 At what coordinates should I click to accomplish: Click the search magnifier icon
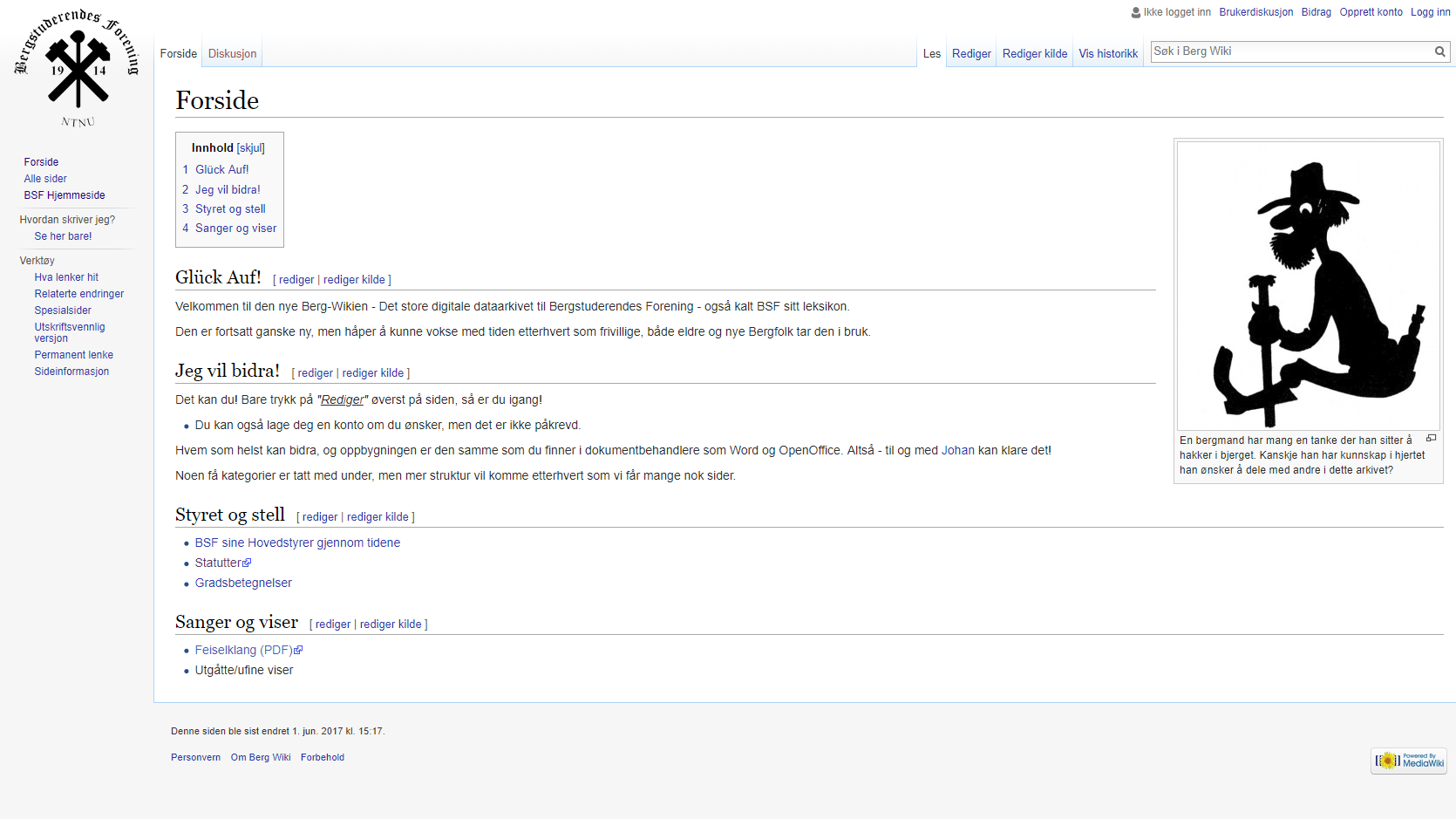point(1439,52)
